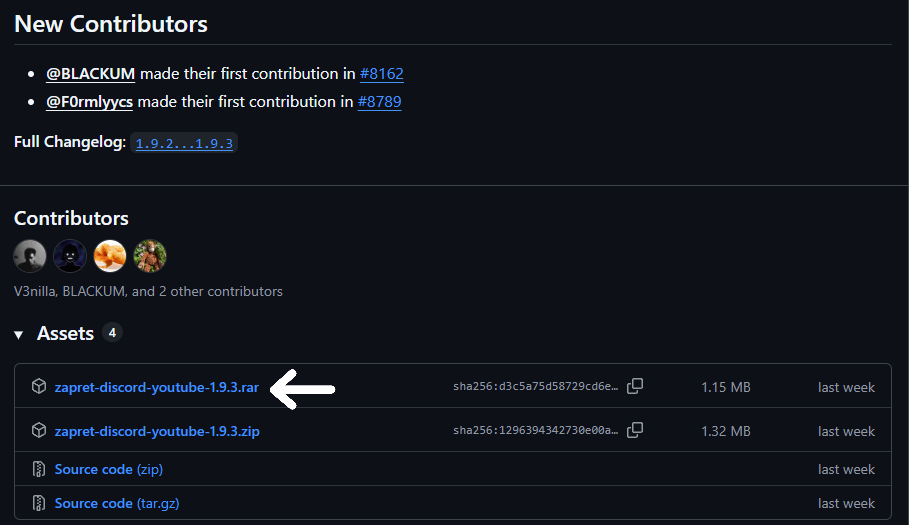Click file-zip icon beside Source code (tar.gz)
Viewport: 909px width, 525px height.
pyautogui.click(x=39, y=503)
